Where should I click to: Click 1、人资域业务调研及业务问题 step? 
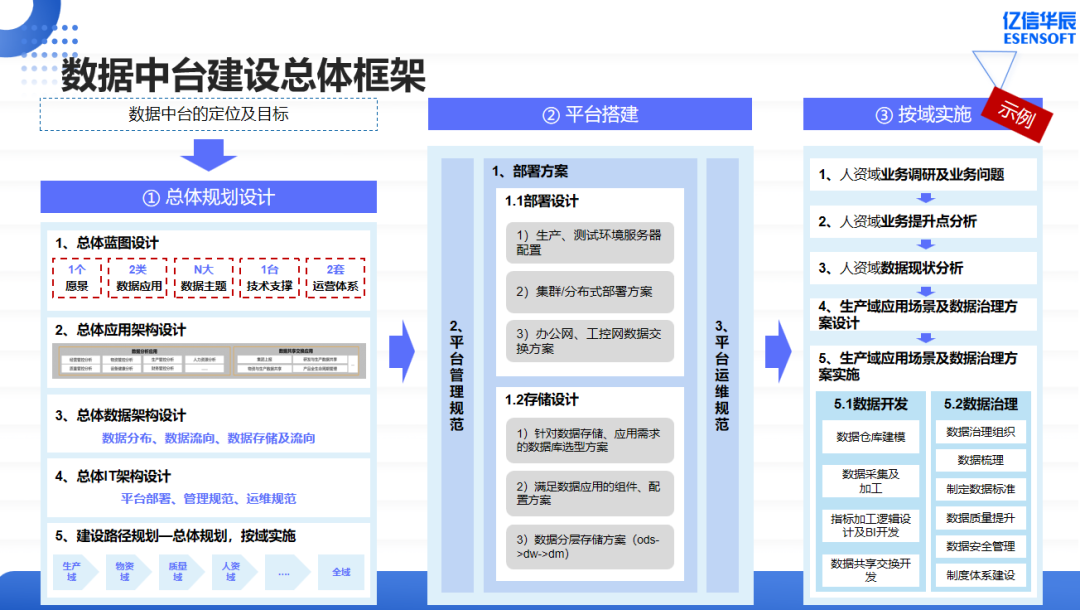coord(923,174)
